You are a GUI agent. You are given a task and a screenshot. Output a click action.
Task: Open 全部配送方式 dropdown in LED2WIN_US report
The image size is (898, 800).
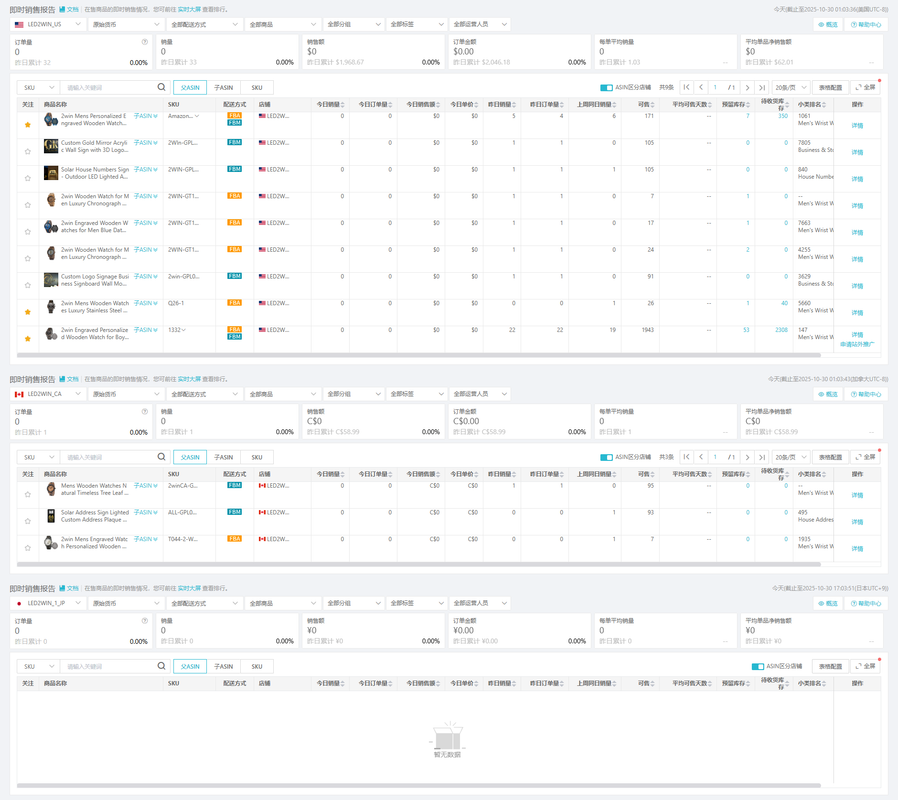[x=204, y=25]
